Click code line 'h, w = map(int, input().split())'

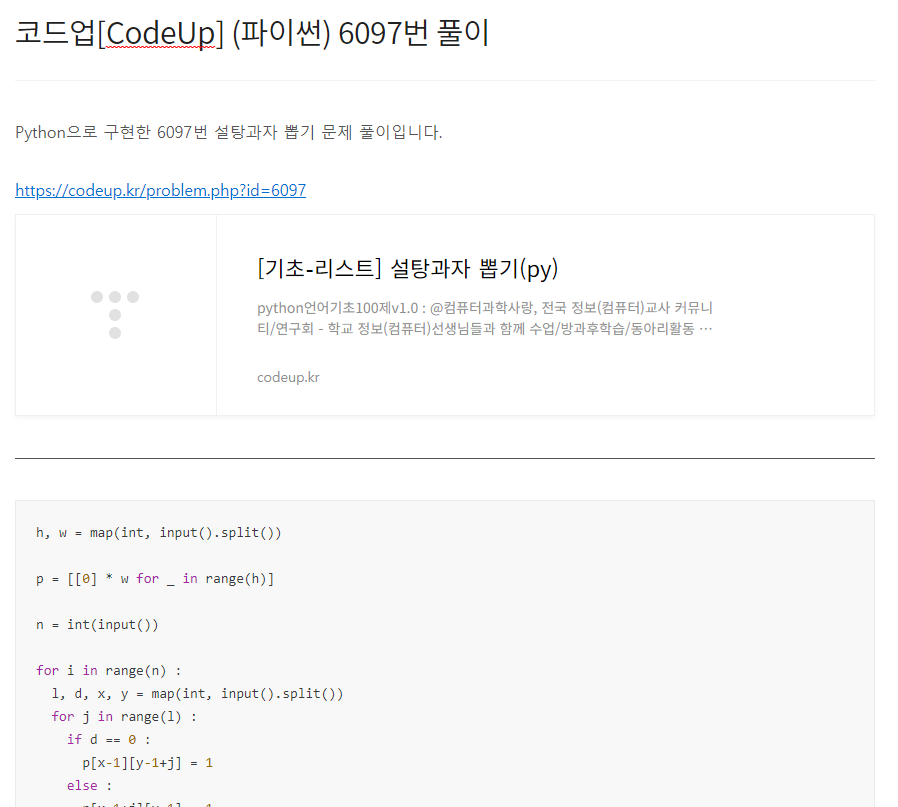(x=159, y=533)
